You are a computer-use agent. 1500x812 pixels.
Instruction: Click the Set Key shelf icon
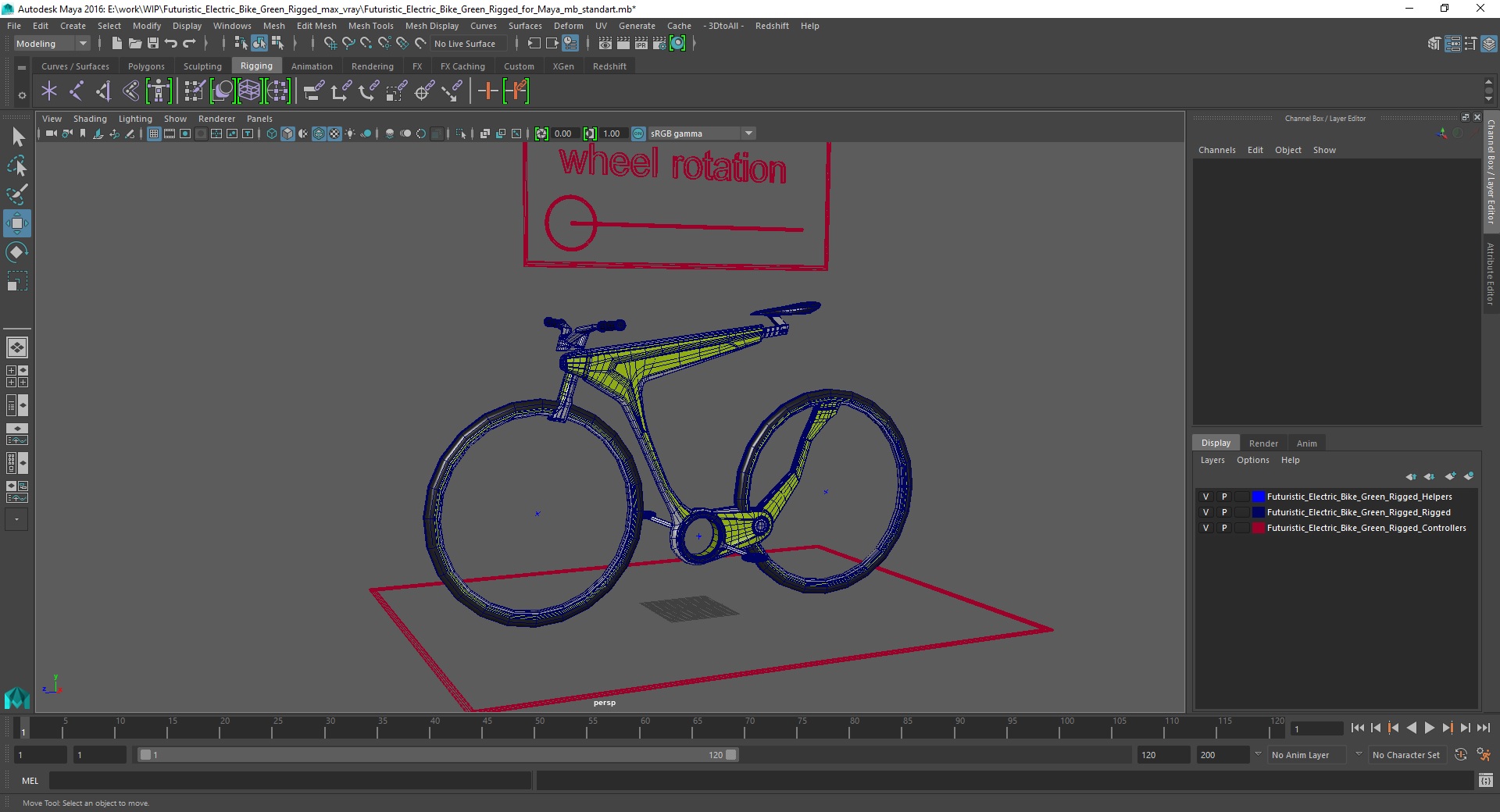click(x=488, y=91)
